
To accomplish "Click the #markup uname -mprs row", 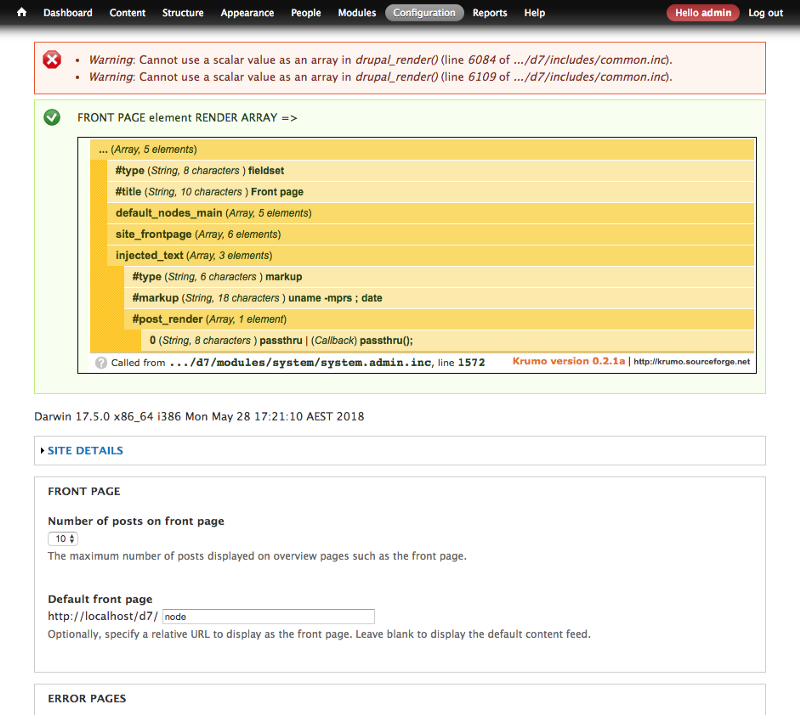I will point(439,298).
